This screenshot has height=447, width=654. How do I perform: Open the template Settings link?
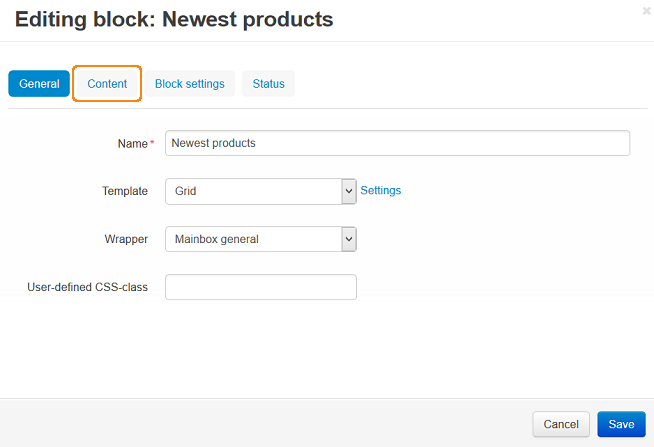click(381, 191)
